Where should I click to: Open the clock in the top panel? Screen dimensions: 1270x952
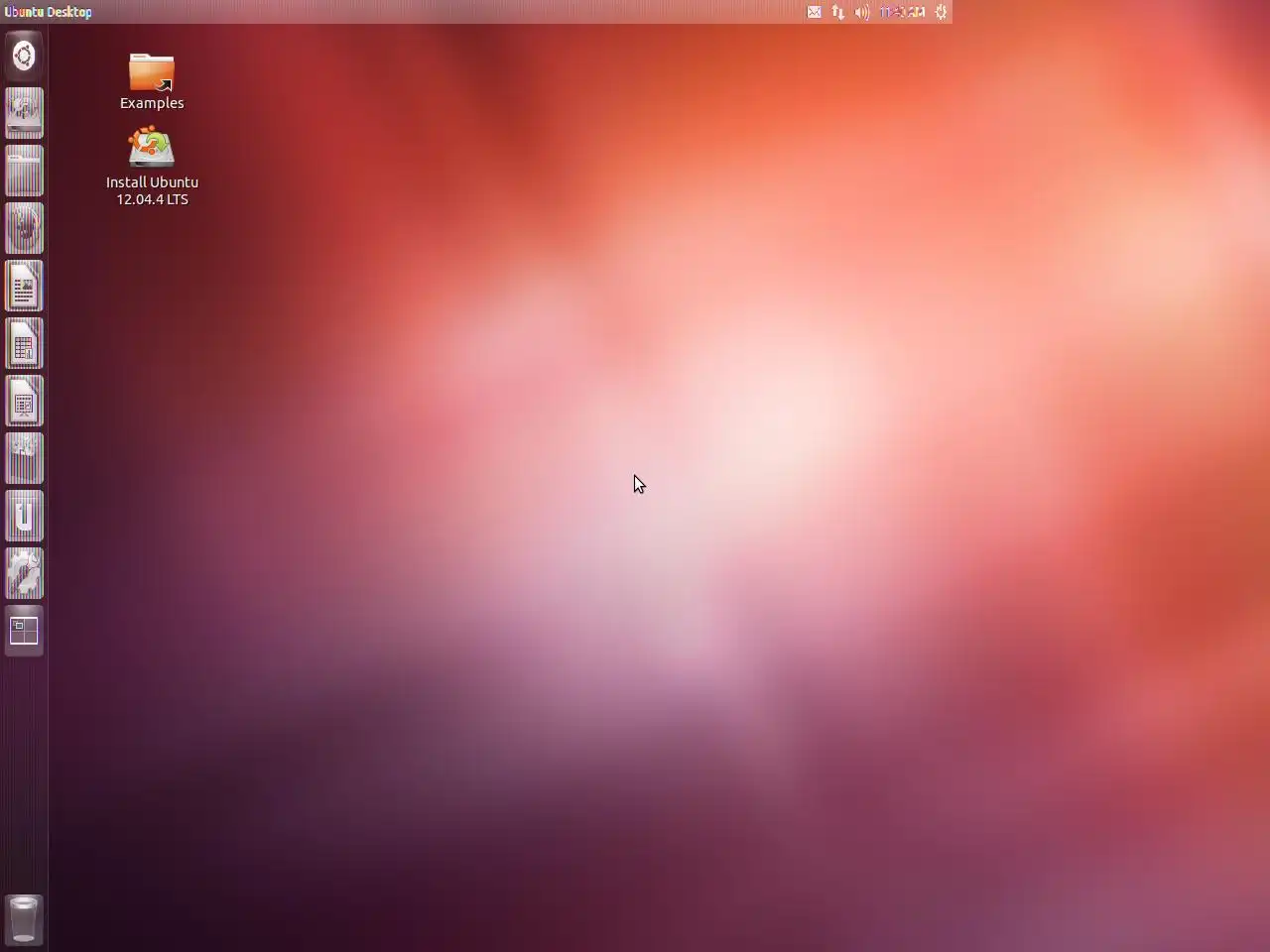(903, 12)
